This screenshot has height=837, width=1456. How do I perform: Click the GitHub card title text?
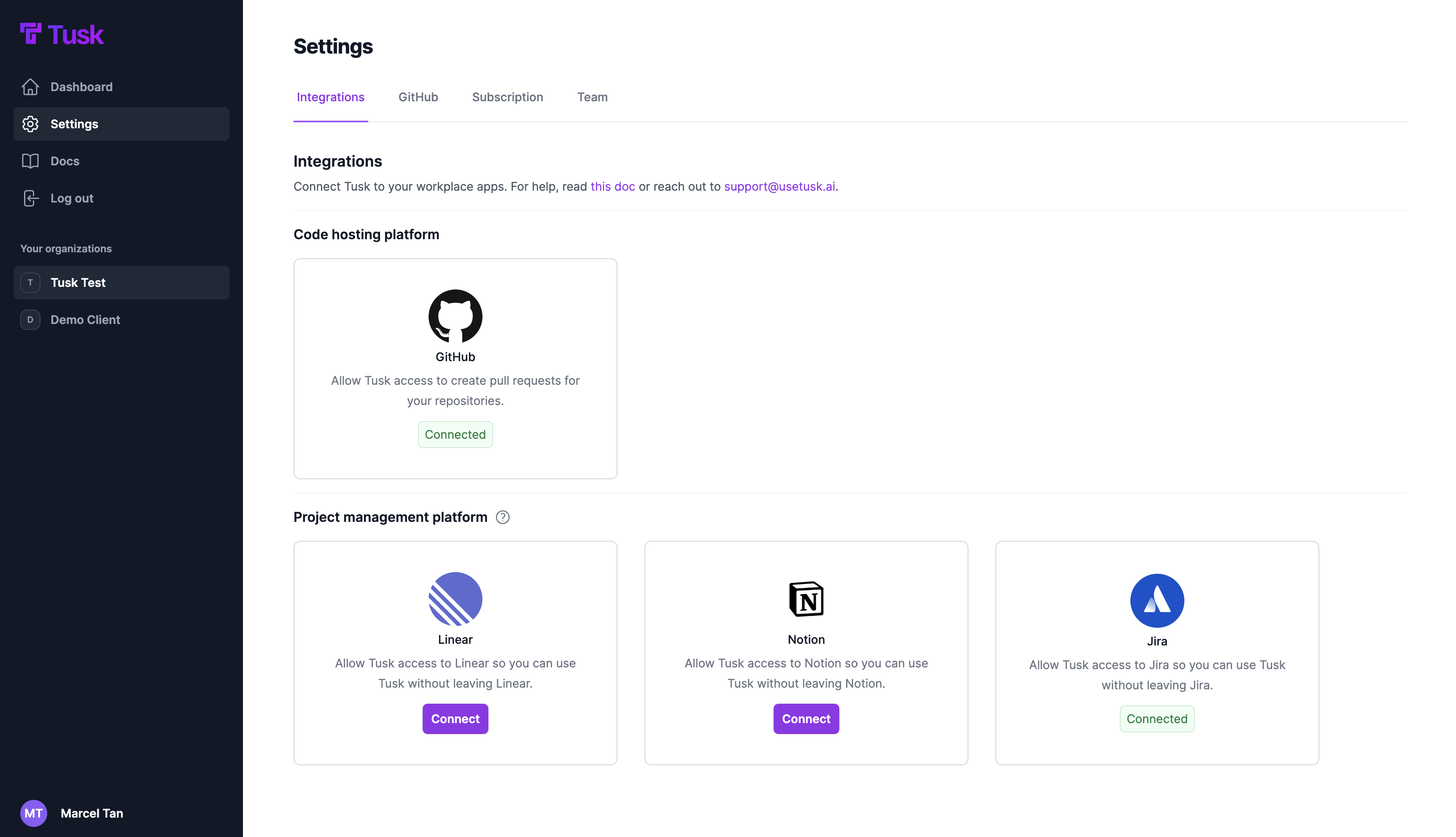coord(455,357)
